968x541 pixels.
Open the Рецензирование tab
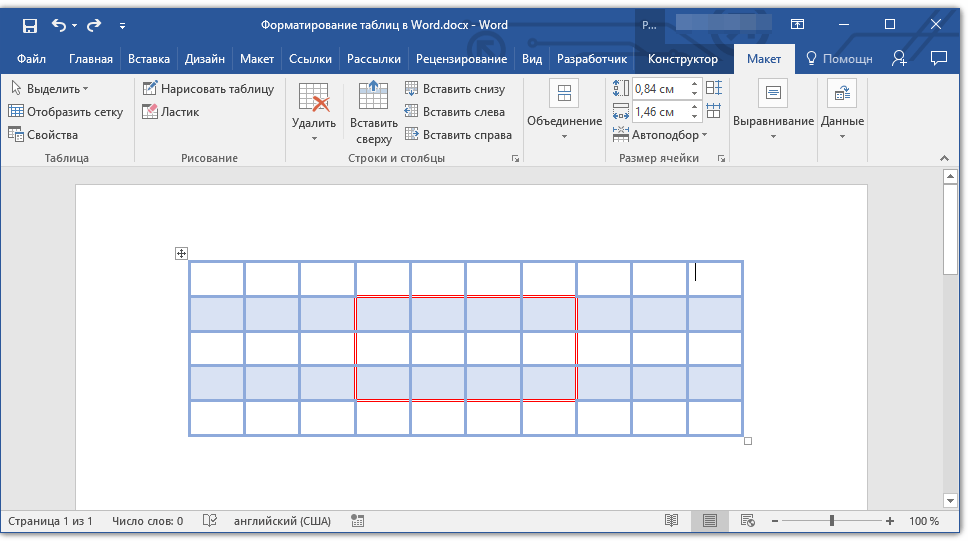pos(461,59)
